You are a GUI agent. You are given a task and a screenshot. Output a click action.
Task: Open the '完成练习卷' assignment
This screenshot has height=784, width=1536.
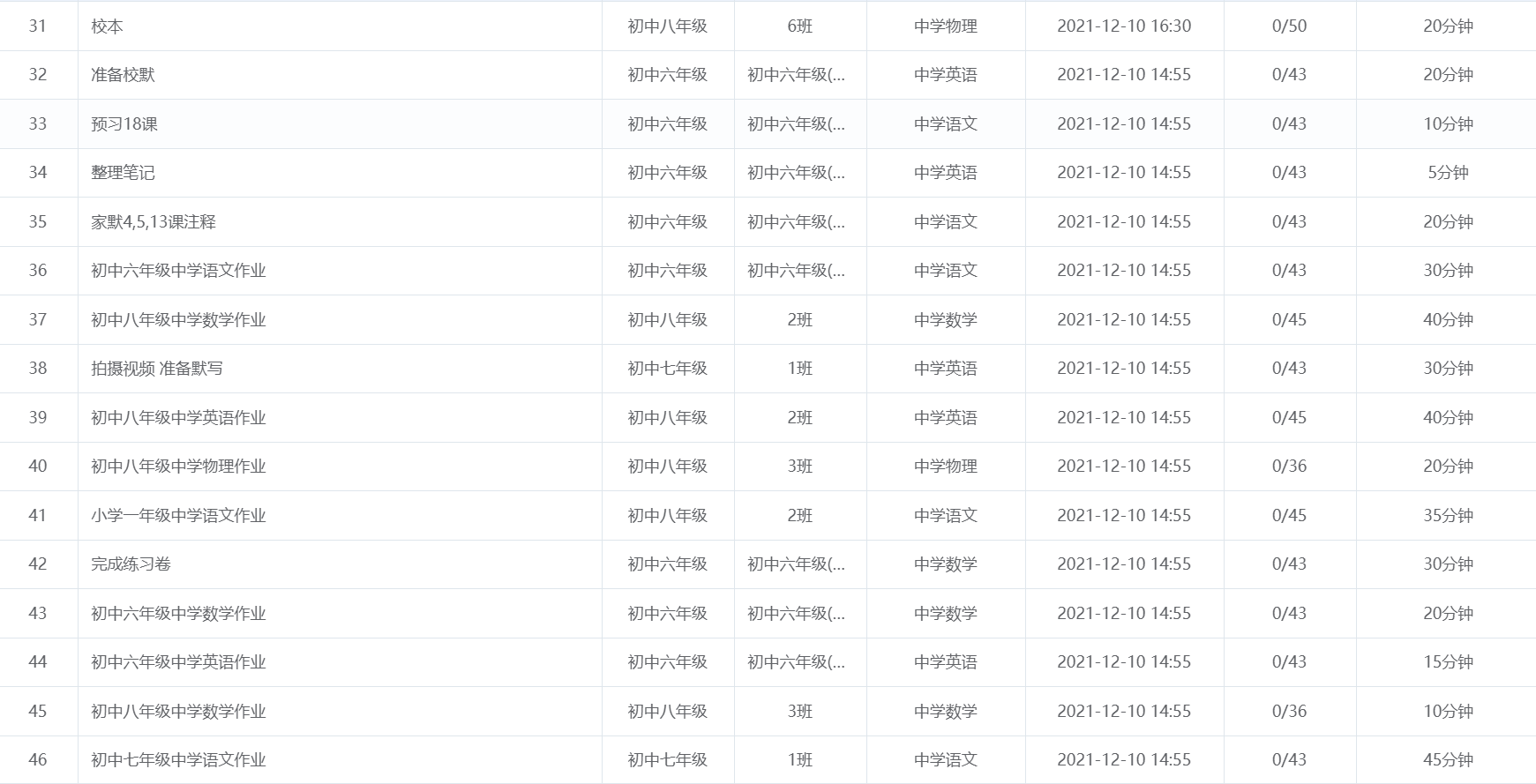(x=131, y=564)
